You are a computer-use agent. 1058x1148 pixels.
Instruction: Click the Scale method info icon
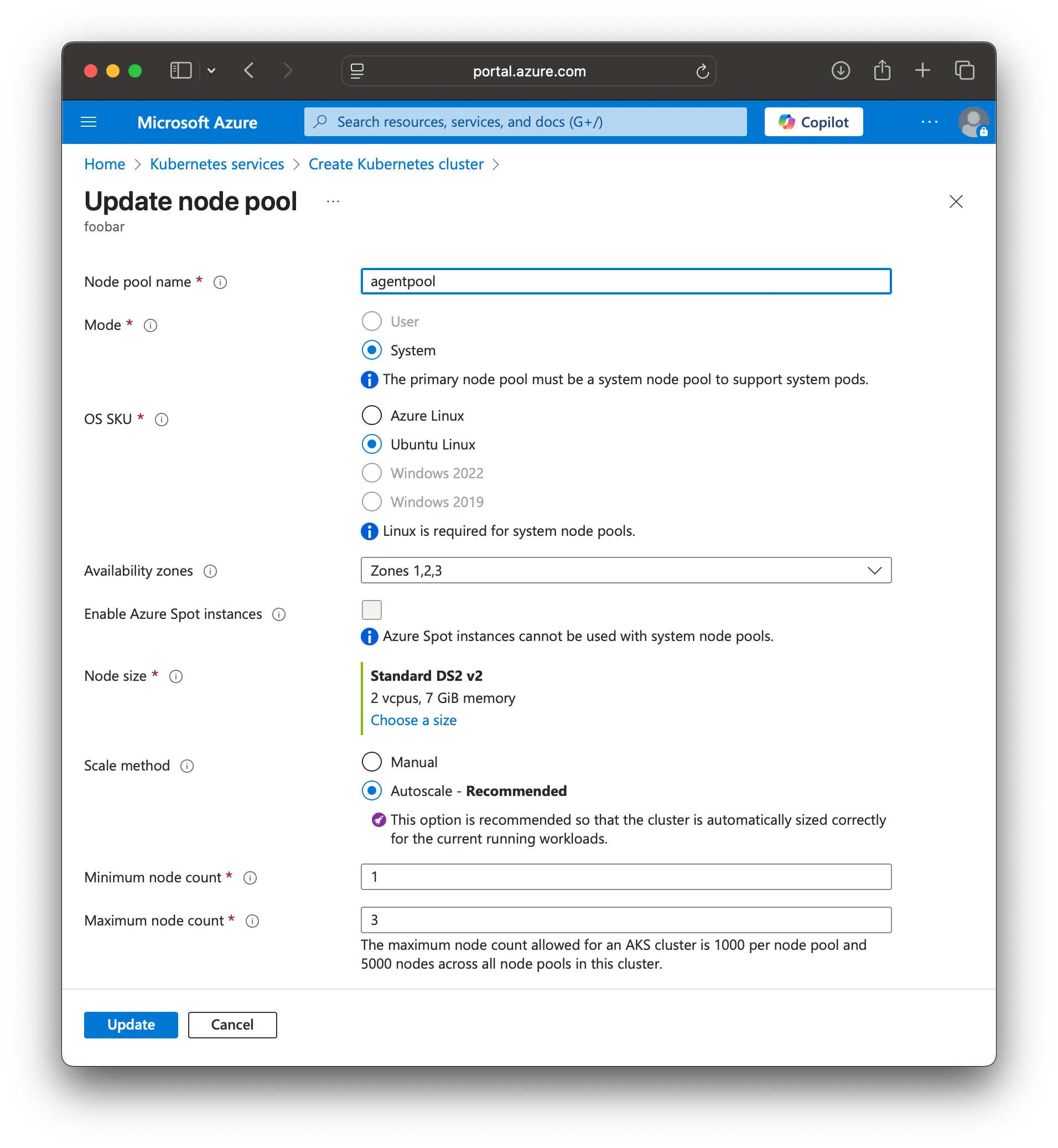(x=186, y=766)
